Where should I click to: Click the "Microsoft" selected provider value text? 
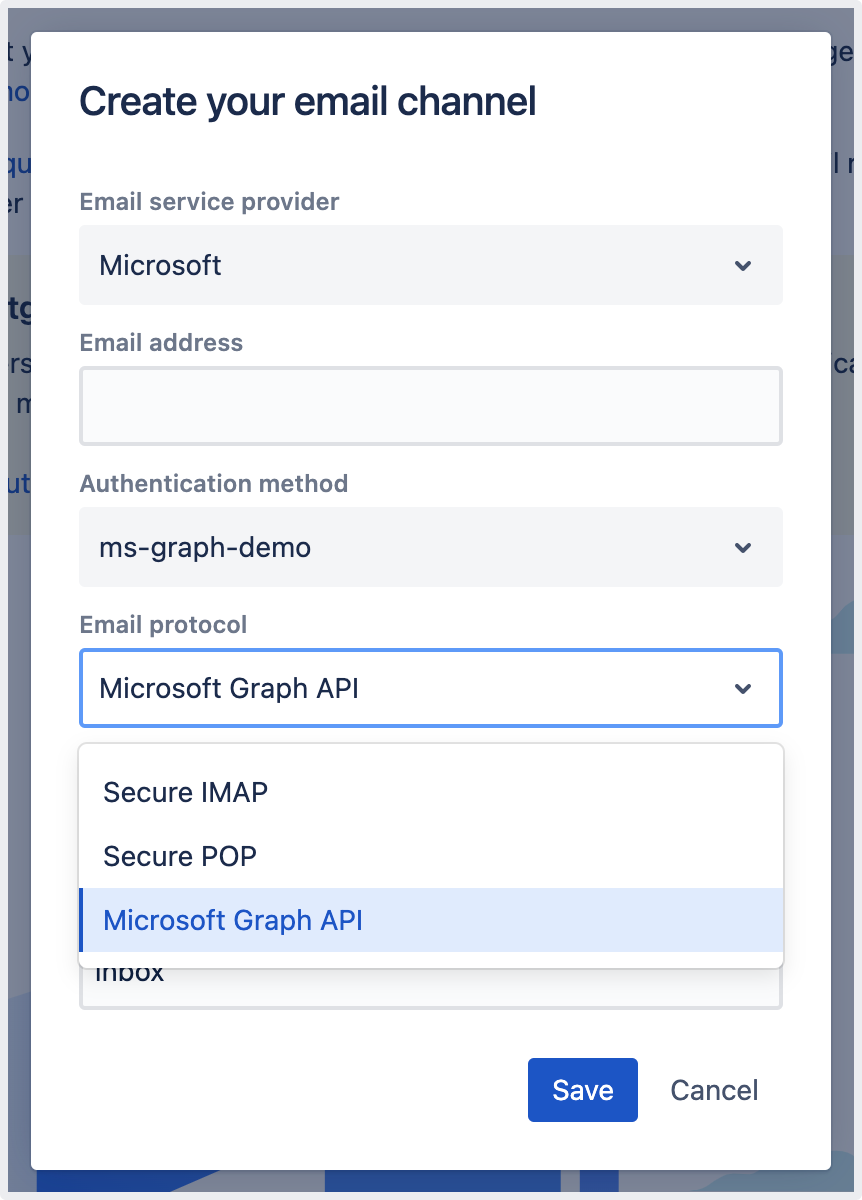coord(160,265)
